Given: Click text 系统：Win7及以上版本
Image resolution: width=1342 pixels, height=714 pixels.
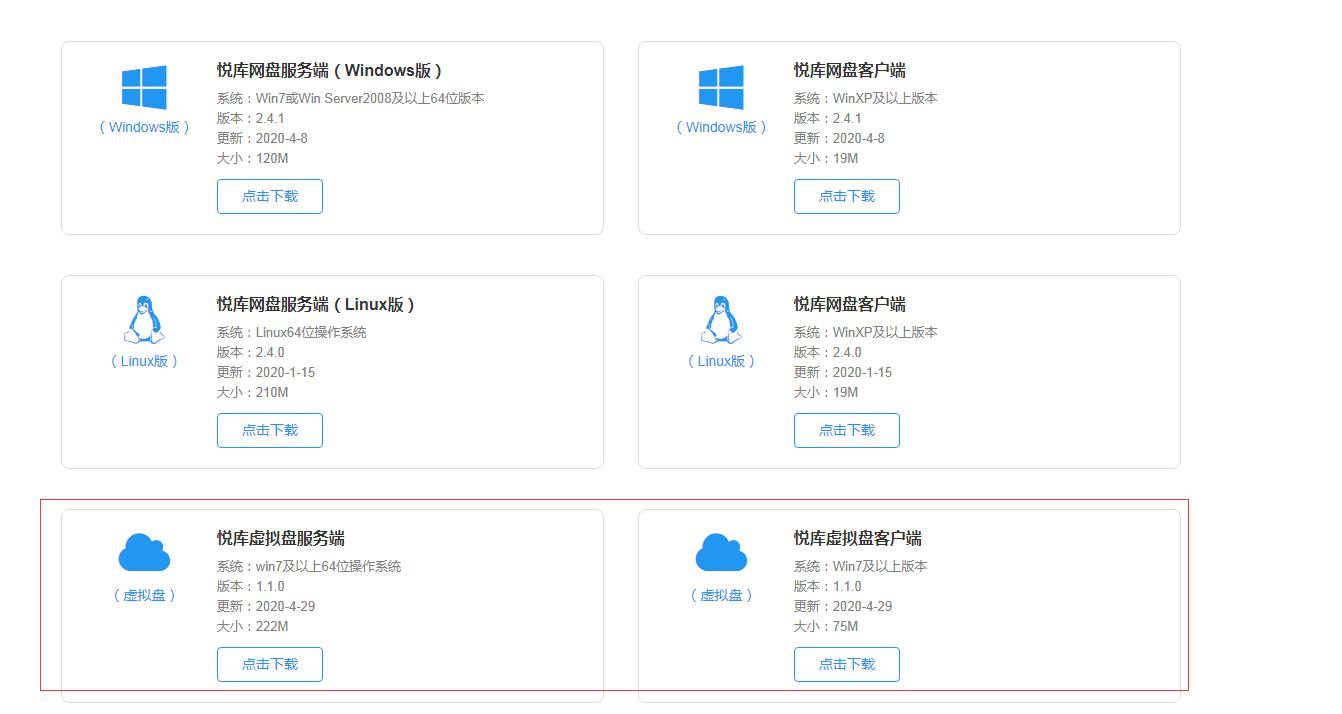Looking at the screenshot, I should (861, 566).
